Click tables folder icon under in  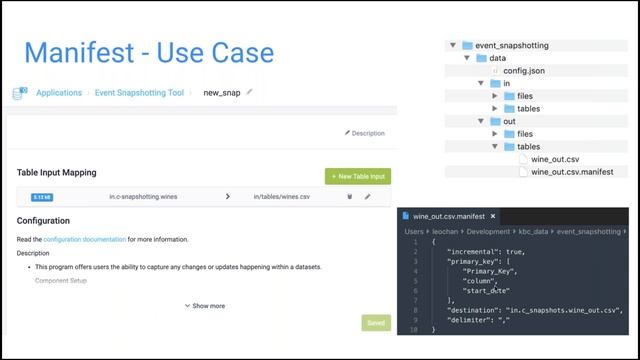tap(509, 109)
